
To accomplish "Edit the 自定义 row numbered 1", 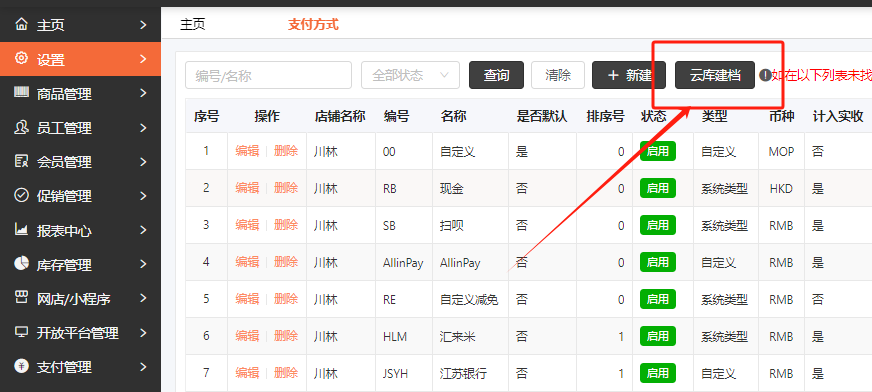I will pyautogui.click(x=247, y=151).
